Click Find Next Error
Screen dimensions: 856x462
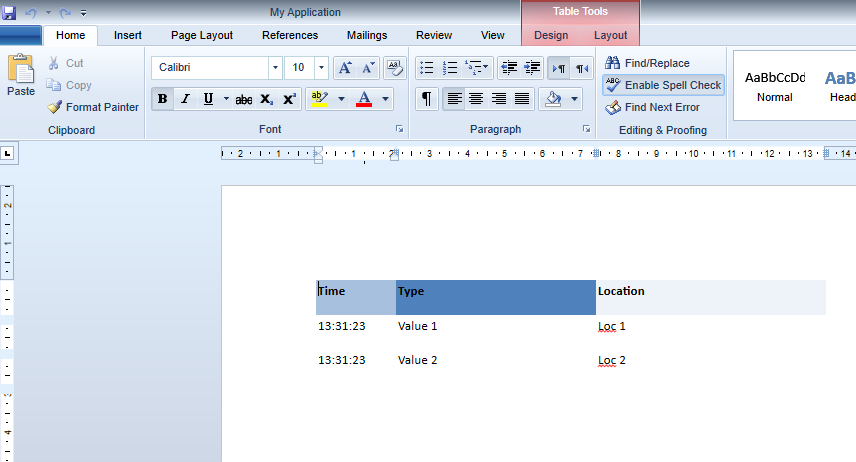click(x=652, y=107)
